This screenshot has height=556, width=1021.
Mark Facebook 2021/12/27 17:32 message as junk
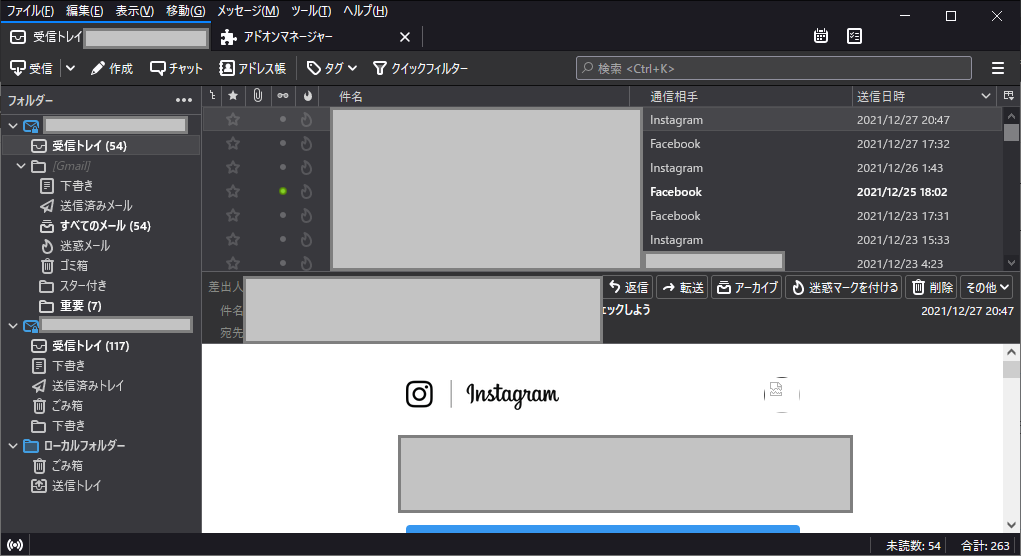[307, 144]
